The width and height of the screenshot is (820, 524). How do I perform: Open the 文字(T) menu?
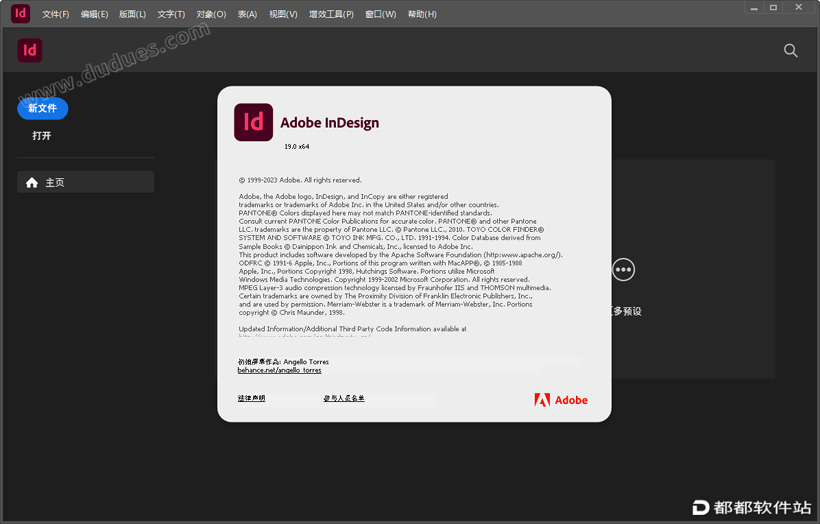point(171,14)
